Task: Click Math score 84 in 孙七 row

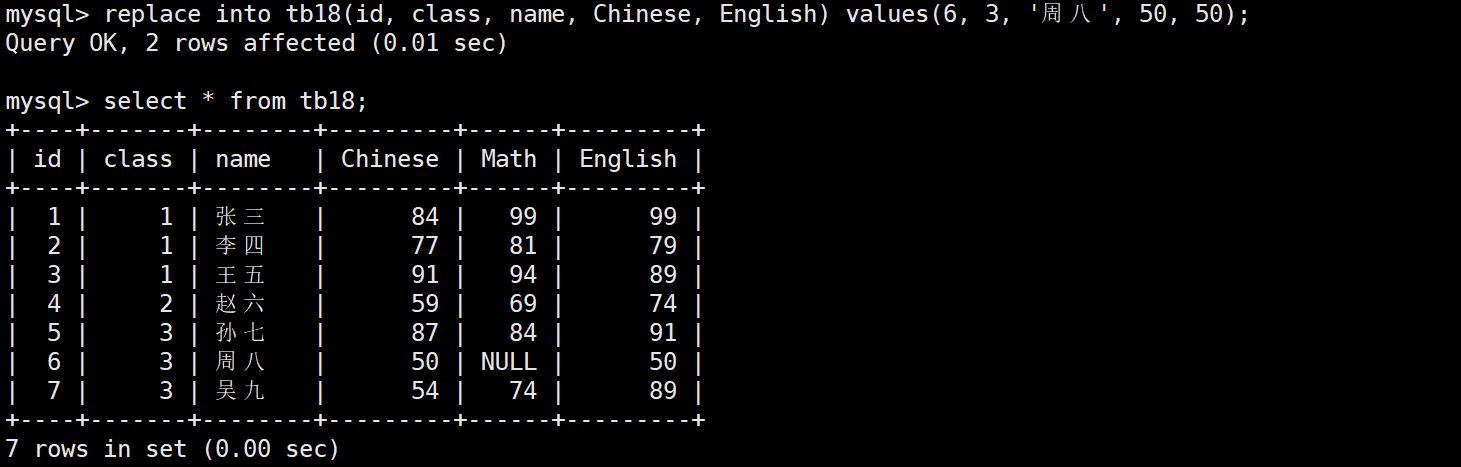Action: pyautogui.click(x=523, y=333)
